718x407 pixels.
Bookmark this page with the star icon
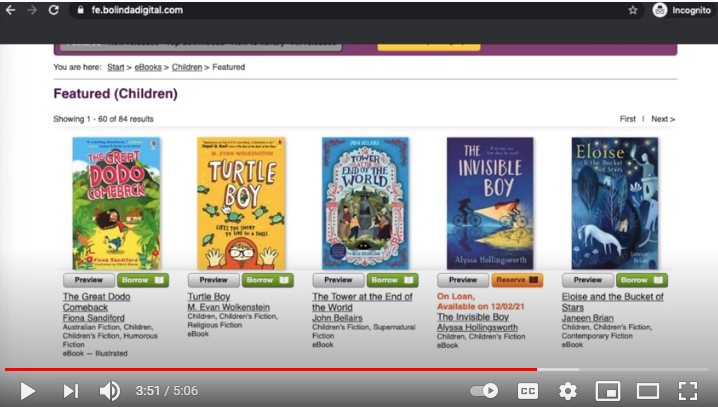pos(633,10)
